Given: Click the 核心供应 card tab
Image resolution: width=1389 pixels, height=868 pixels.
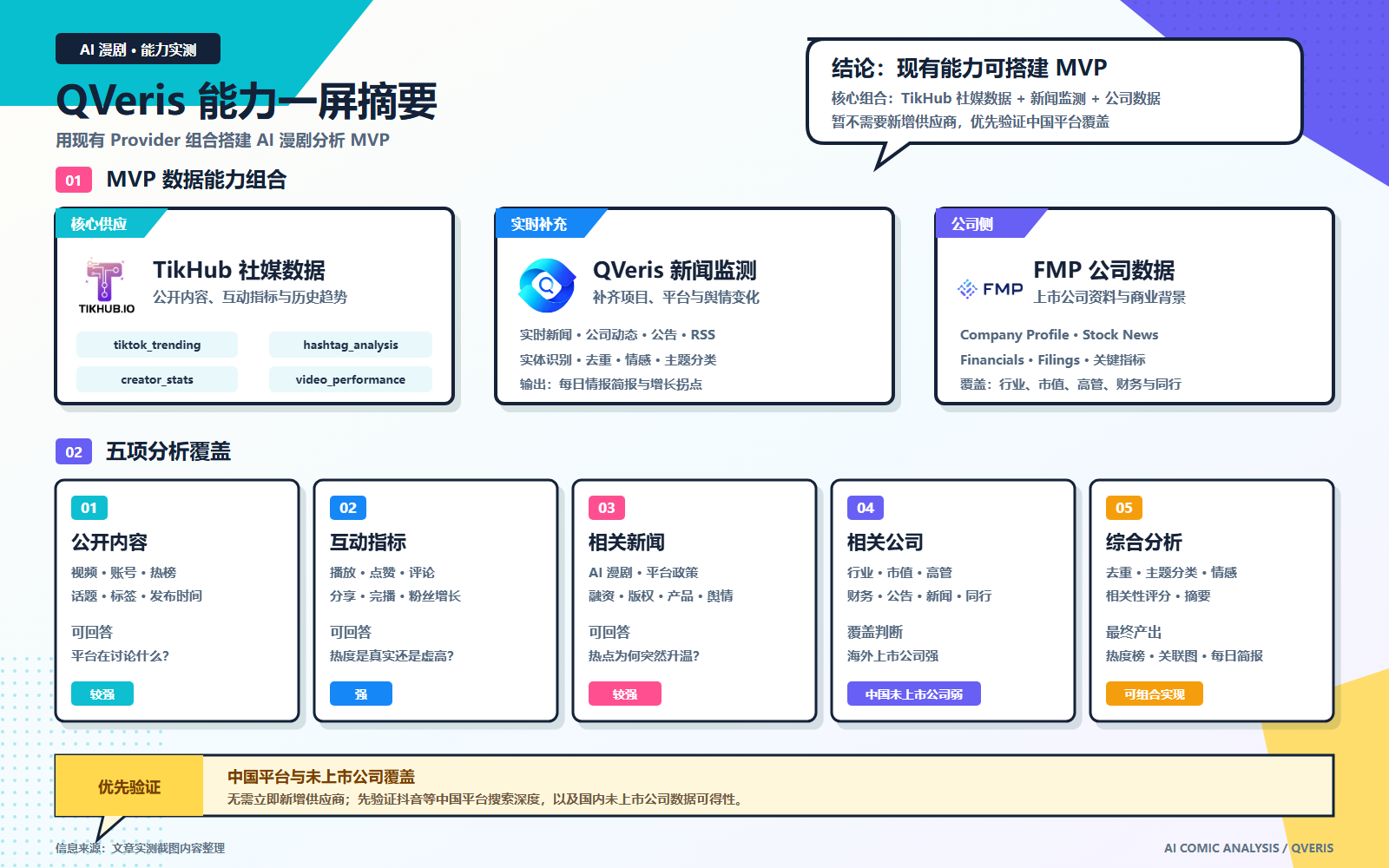Looking at the screenshot, I should click(x=104, y=224).
